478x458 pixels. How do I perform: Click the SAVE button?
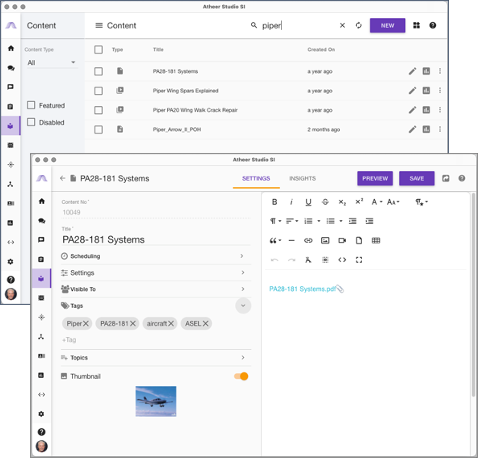point(417,178)
